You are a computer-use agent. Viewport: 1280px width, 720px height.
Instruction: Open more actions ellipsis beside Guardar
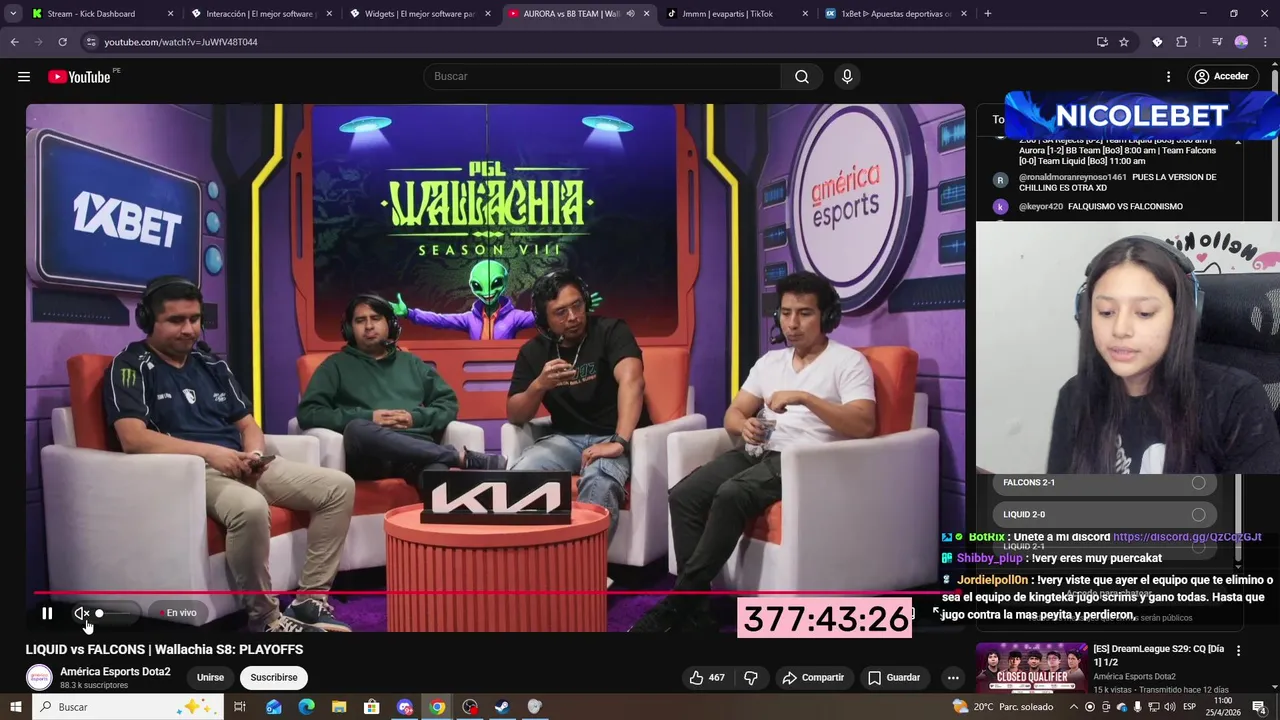[x=953, y=677]
